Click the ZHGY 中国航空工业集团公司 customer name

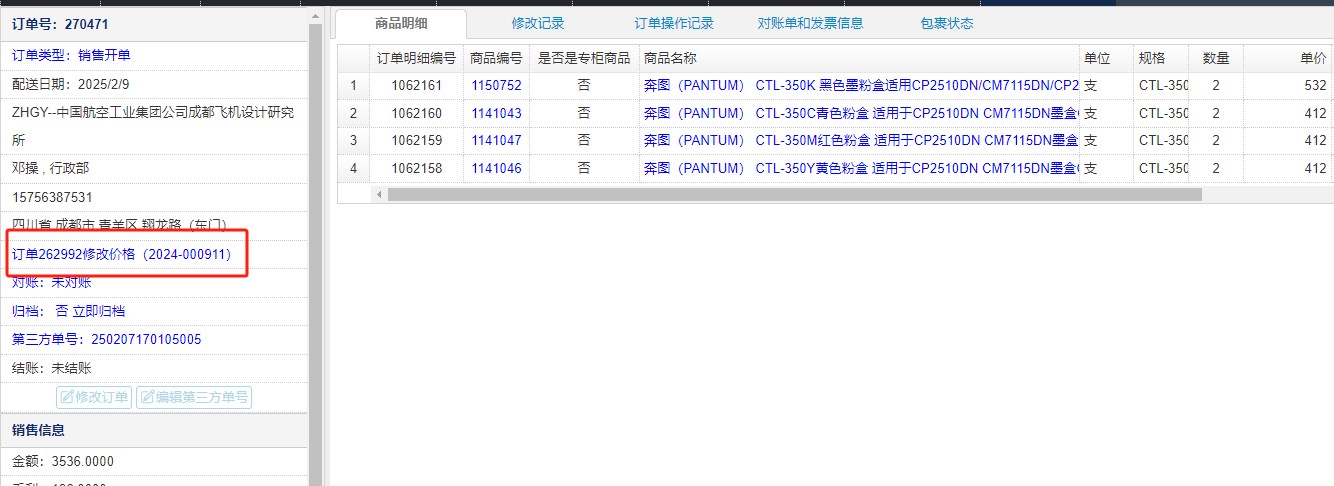(153, 126)
